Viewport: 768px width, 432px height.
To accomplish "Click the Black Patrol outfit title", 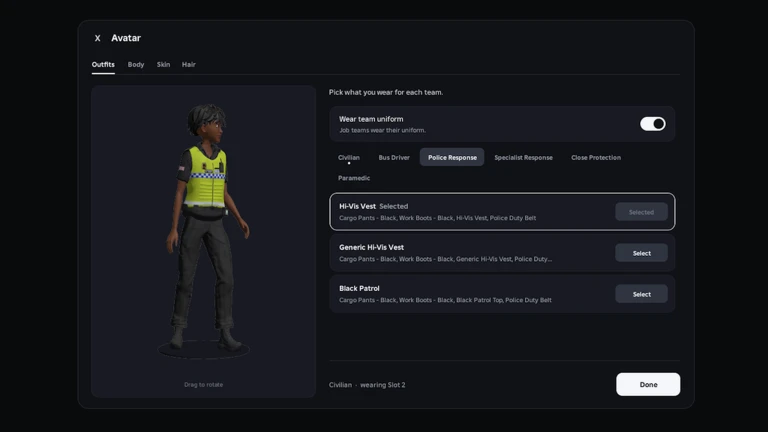I will [x=359, y=288].
